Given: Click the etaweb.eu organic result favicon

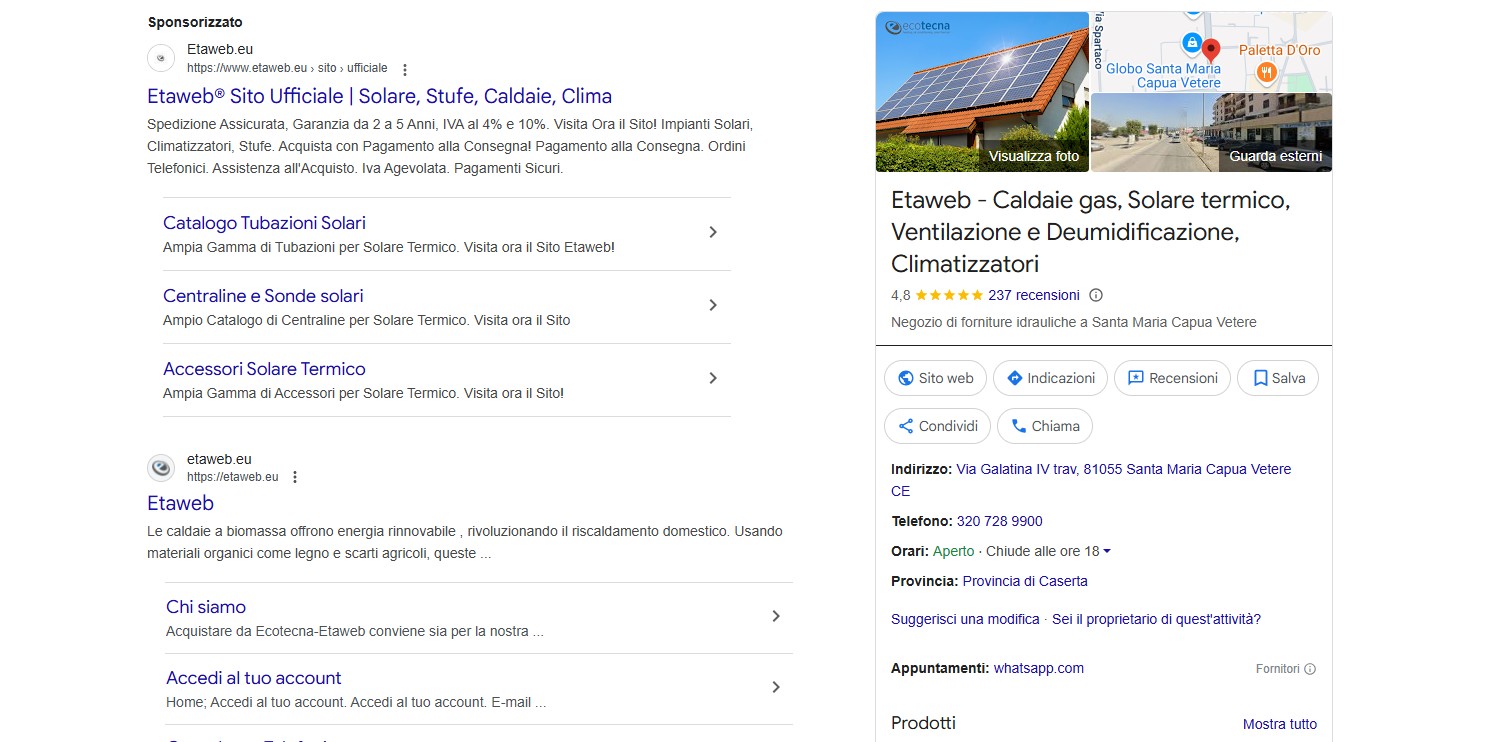Looking at the screenshot, I should pyautogui.click(x=161, y=467).
